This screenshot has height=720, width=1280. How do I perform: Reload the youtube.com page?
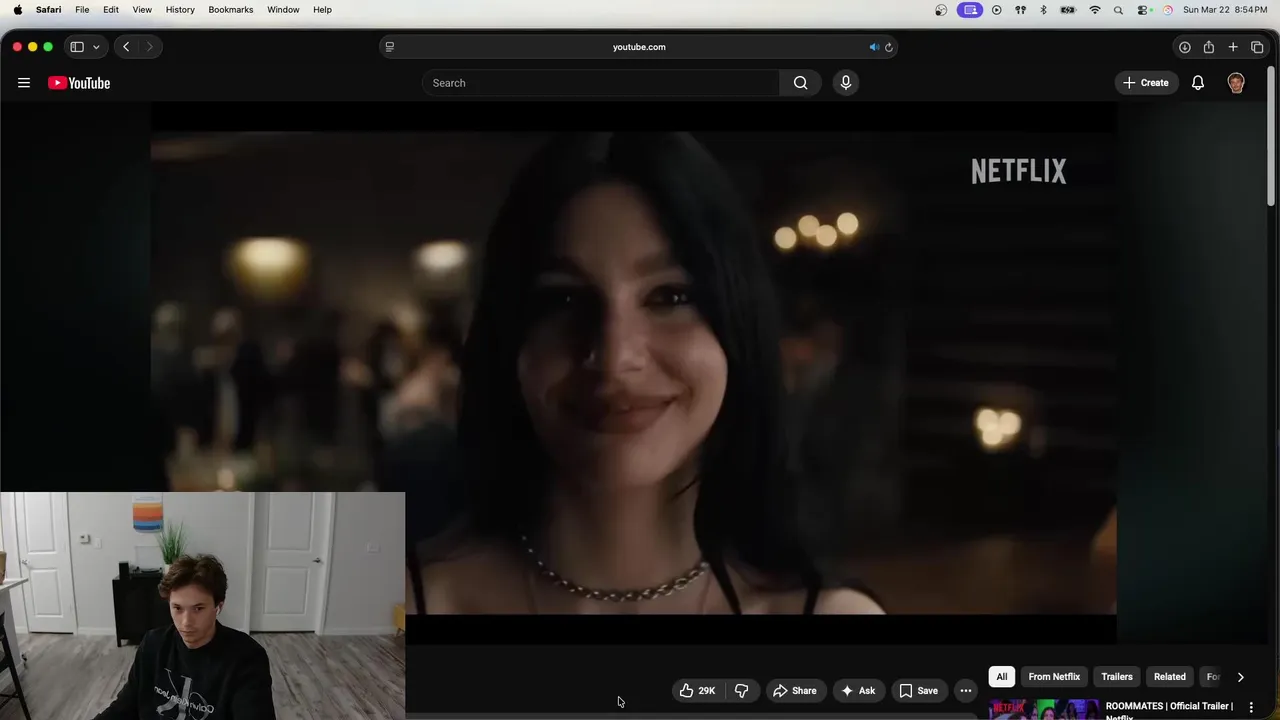click(x=888, y=47)
